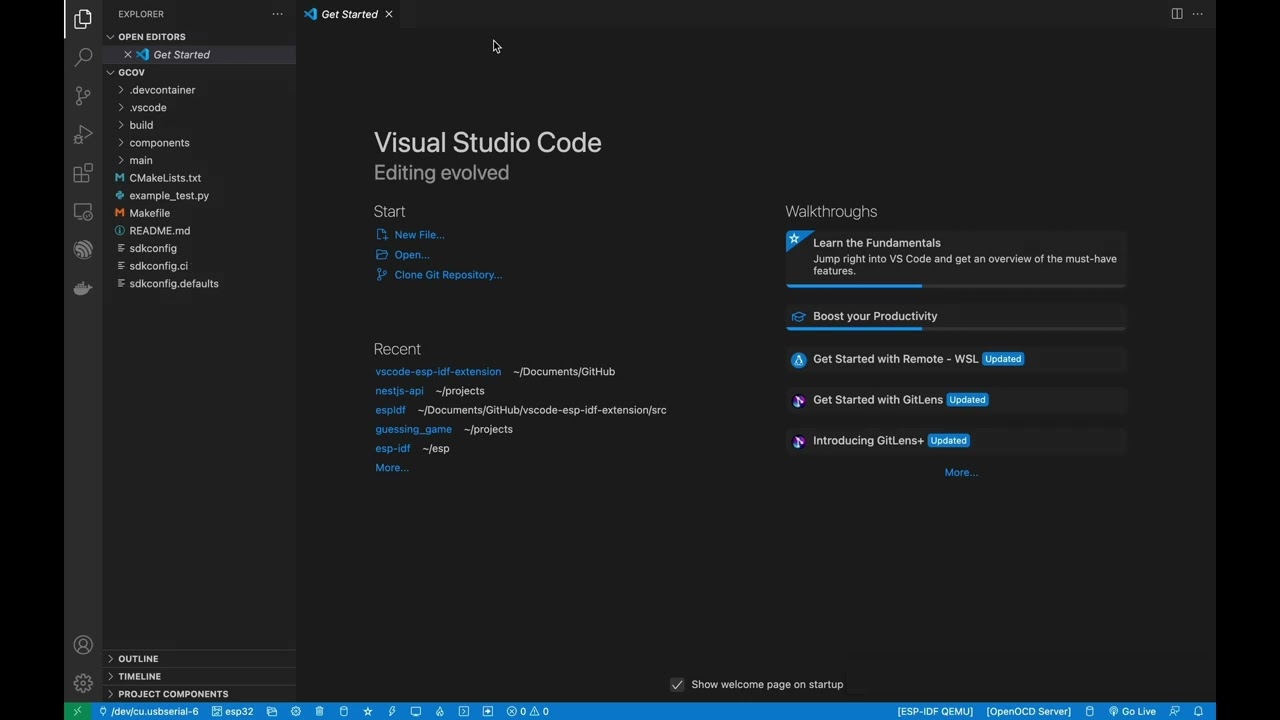
Task: Open recent guessing_game project
Action: click(413, 429)
